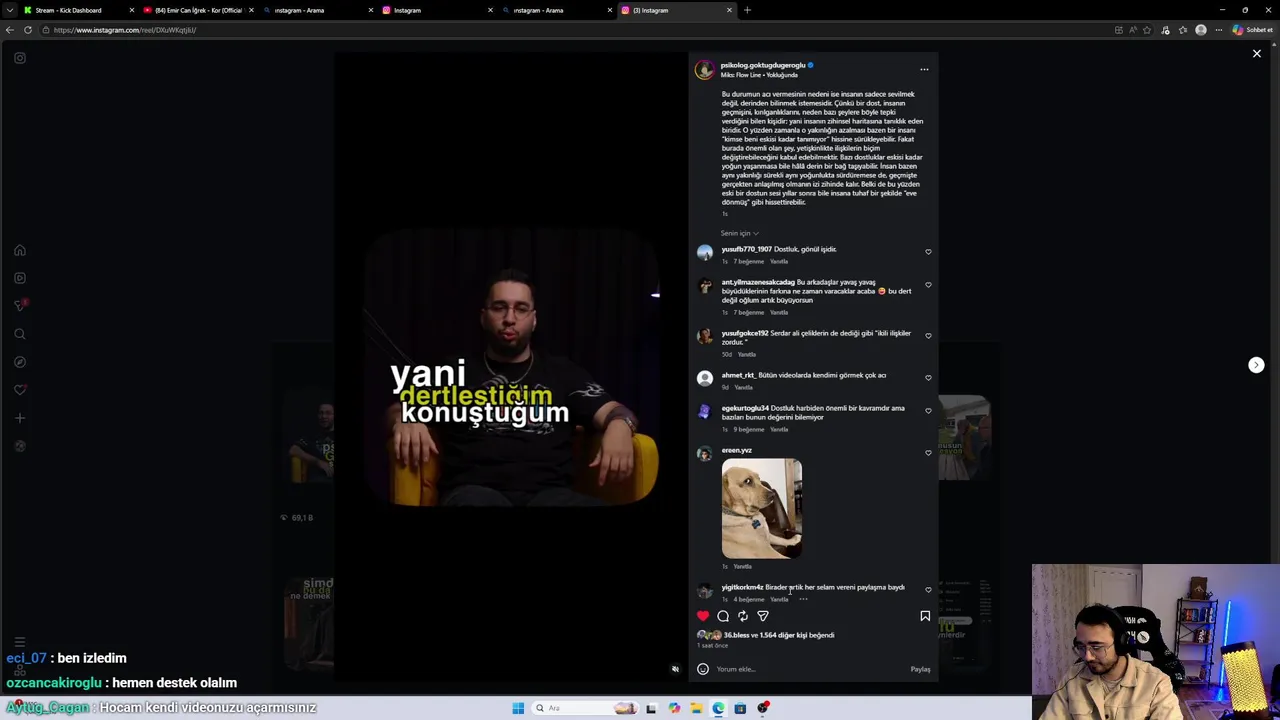
Task: Open Search from the Instagram sidebar
Action: click(20, 334)
